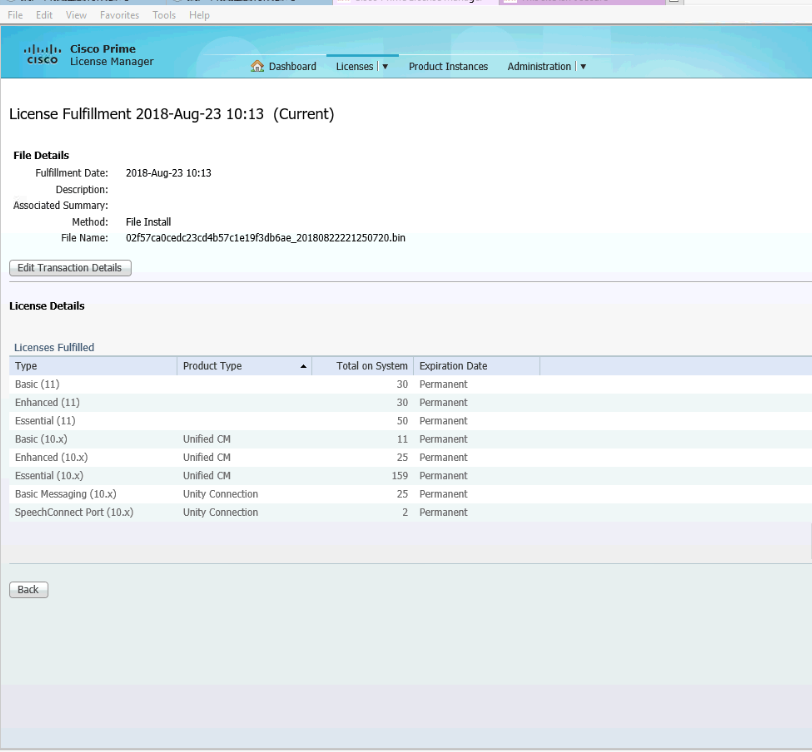Click the Dashboard home icon
The width and height of the screenshot is (812, 752).
[258, 66]
